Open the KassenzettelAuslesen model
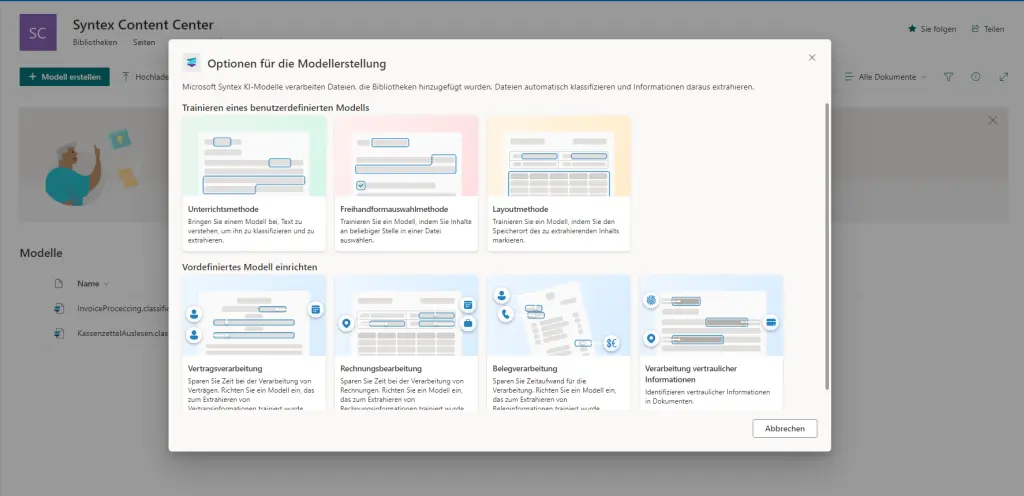The image size is (1024, 496). coord(123,333)
